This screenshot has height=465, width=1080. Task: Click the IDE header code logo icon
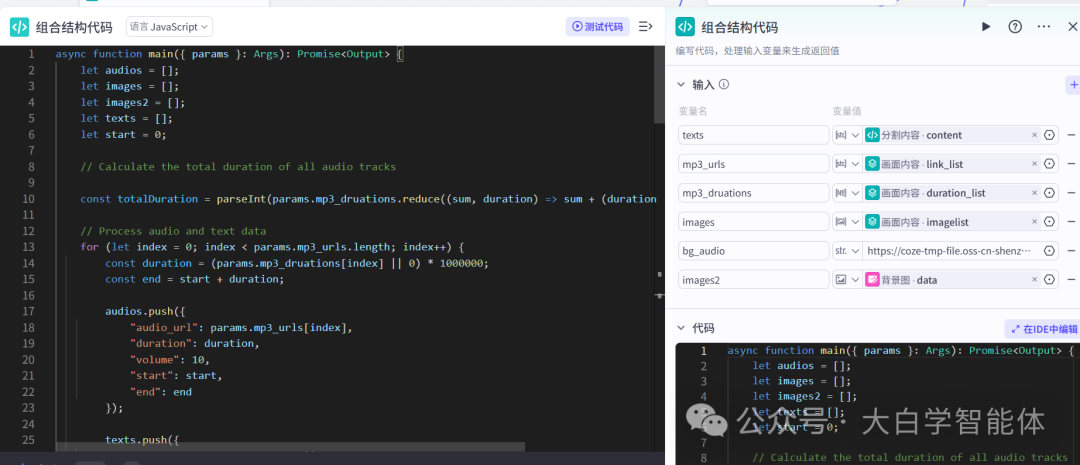click(19, 27)
